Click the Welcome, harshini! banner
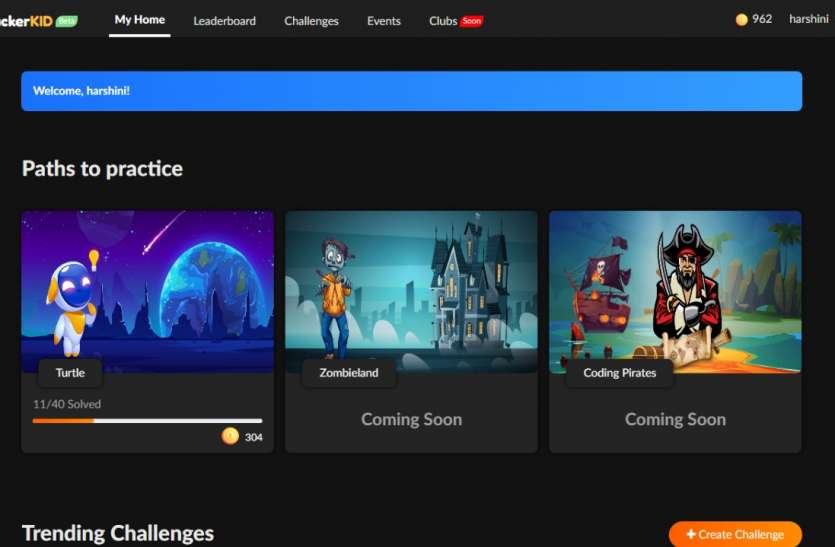The width and height of the screenshot is (835, 547). click(x=411, y=91)
